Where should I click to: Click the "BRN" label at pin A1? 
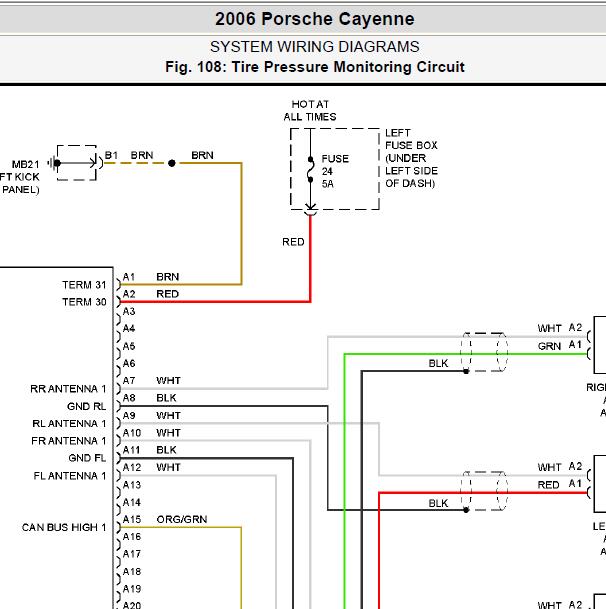pos(167,277)
